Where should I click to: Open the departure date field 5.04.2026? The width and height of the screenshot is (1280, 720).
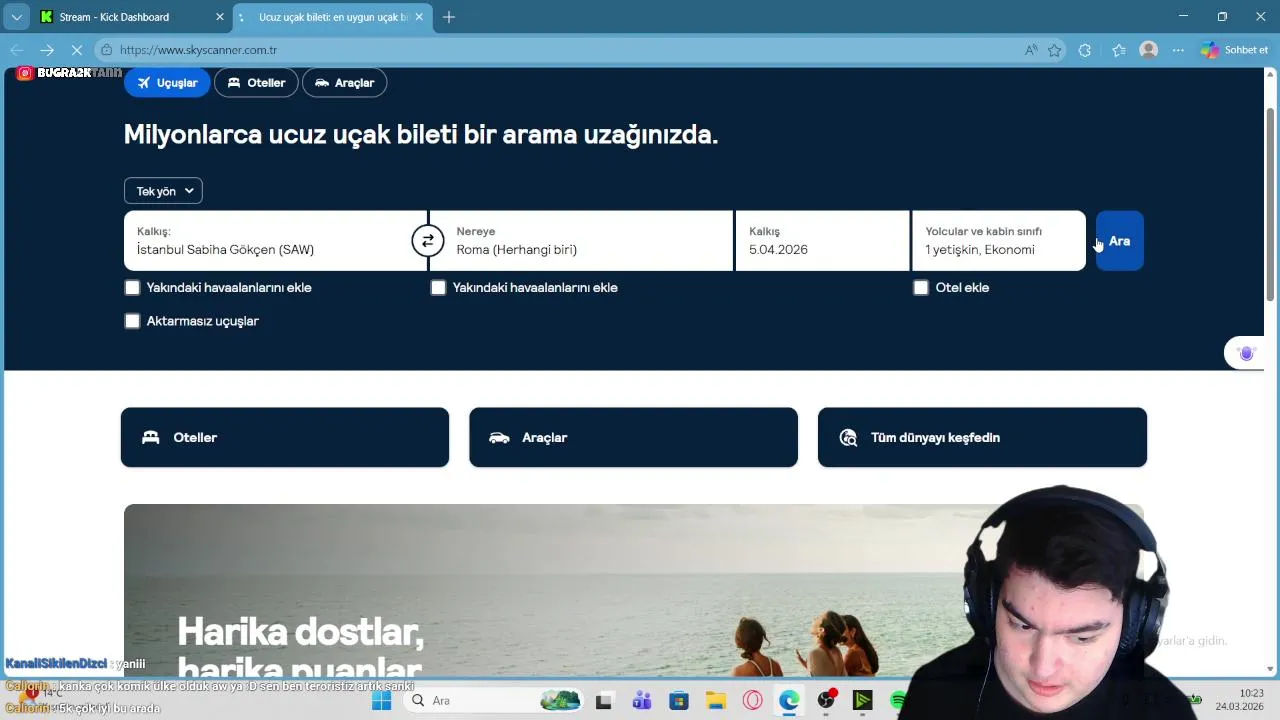pyautogui.click(x=823, y=241)
